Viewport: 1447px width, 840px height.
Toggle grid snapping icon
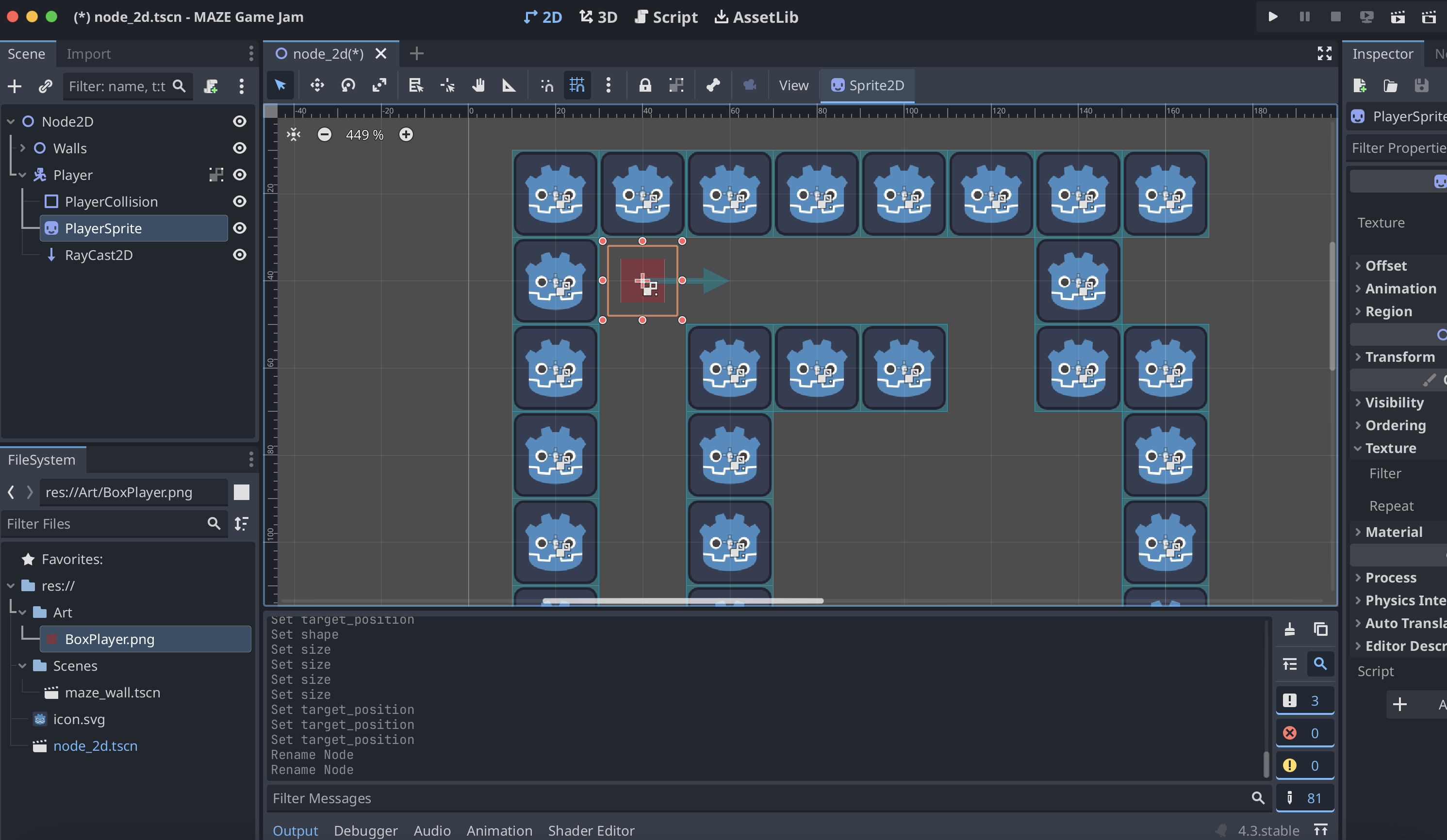point(577,85)
